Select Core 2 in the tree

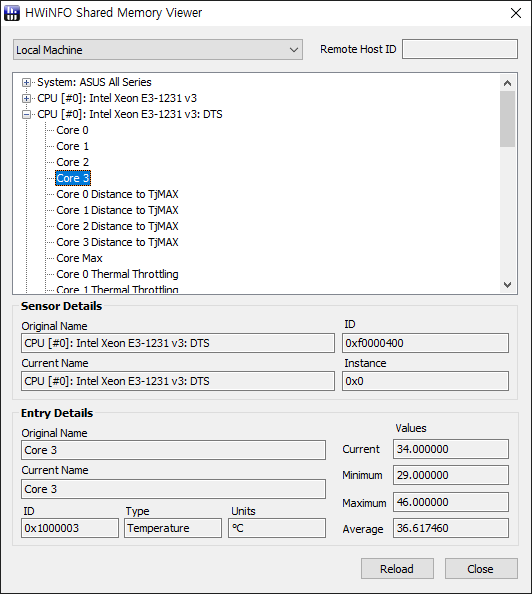click(x=72, y=162)
